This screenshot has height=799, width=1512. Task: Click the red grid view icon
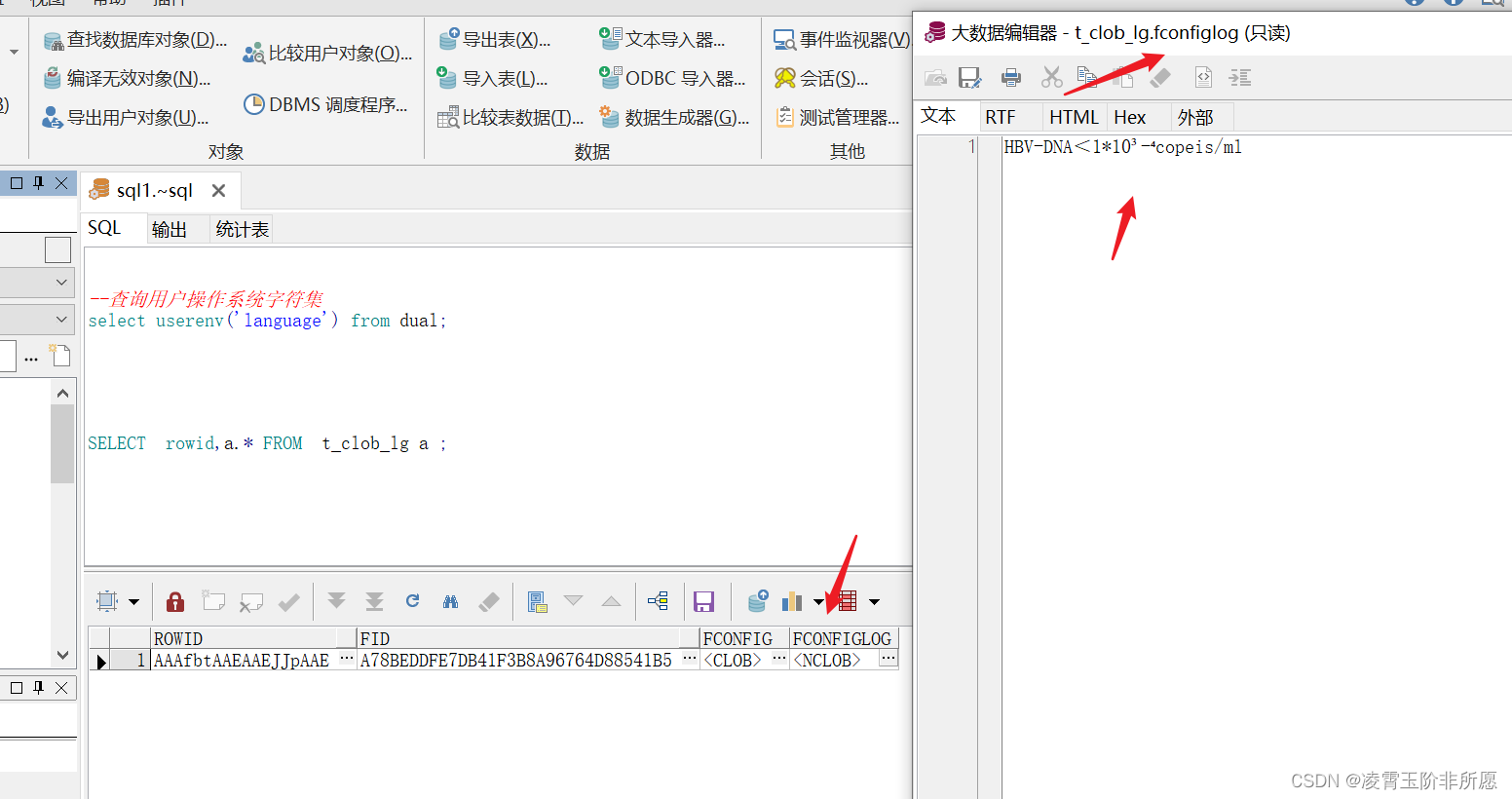pos(847,601)
